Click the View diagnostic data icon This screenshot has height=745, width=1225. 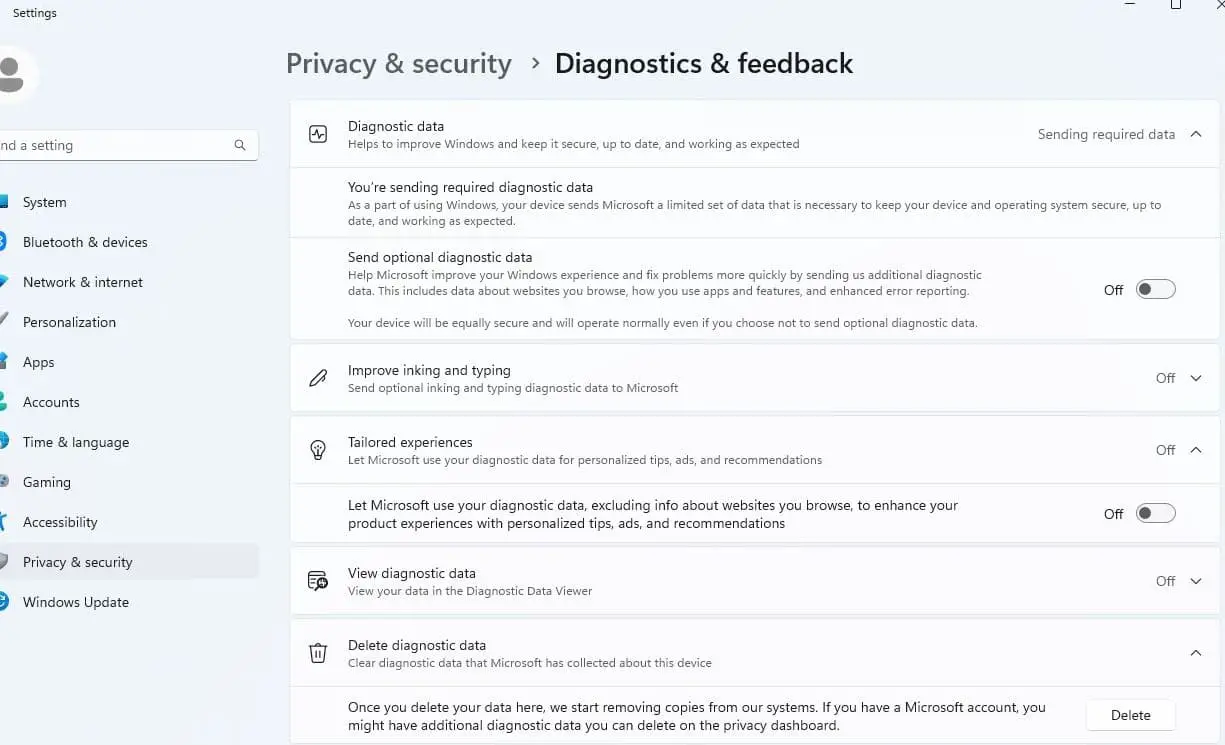[x=318, y=581]
